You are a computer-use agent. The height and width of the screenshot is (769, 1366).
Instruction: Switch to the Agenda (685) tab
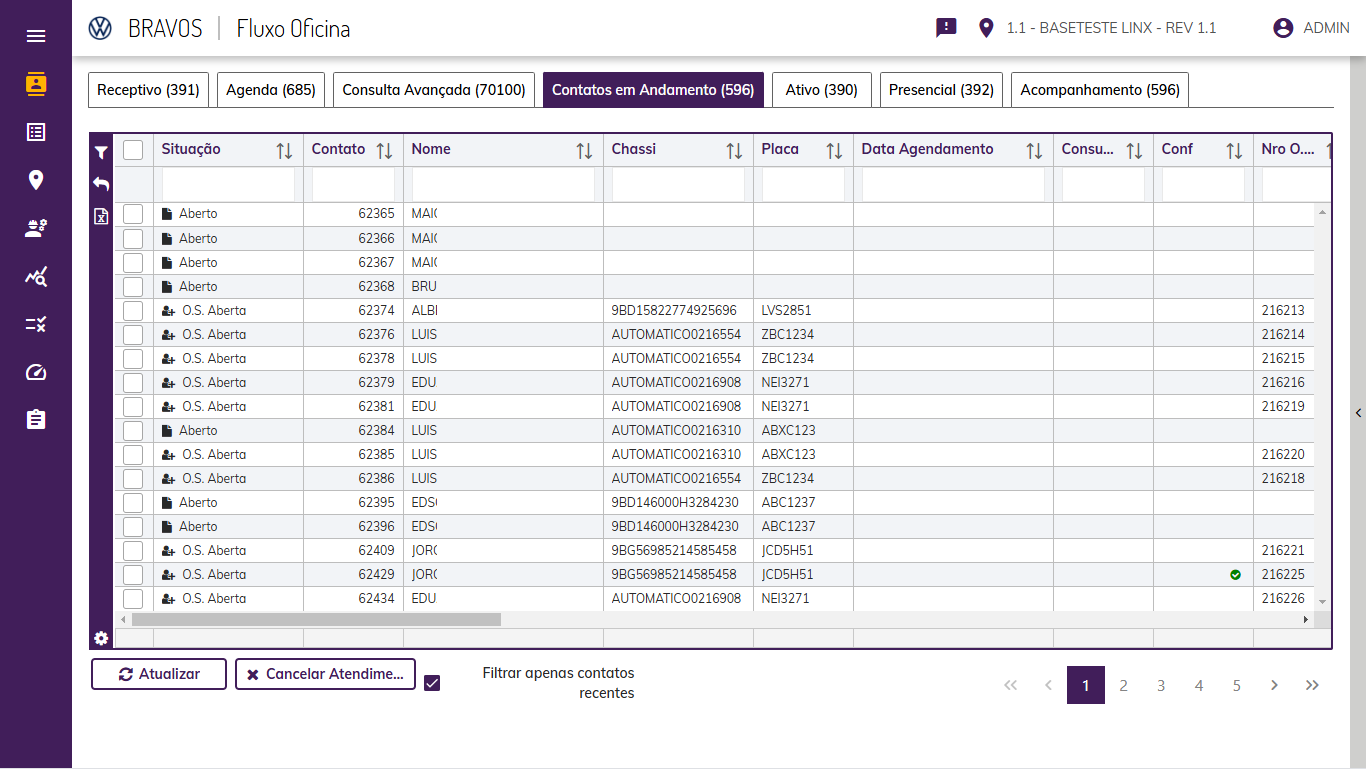pos(270,90)
